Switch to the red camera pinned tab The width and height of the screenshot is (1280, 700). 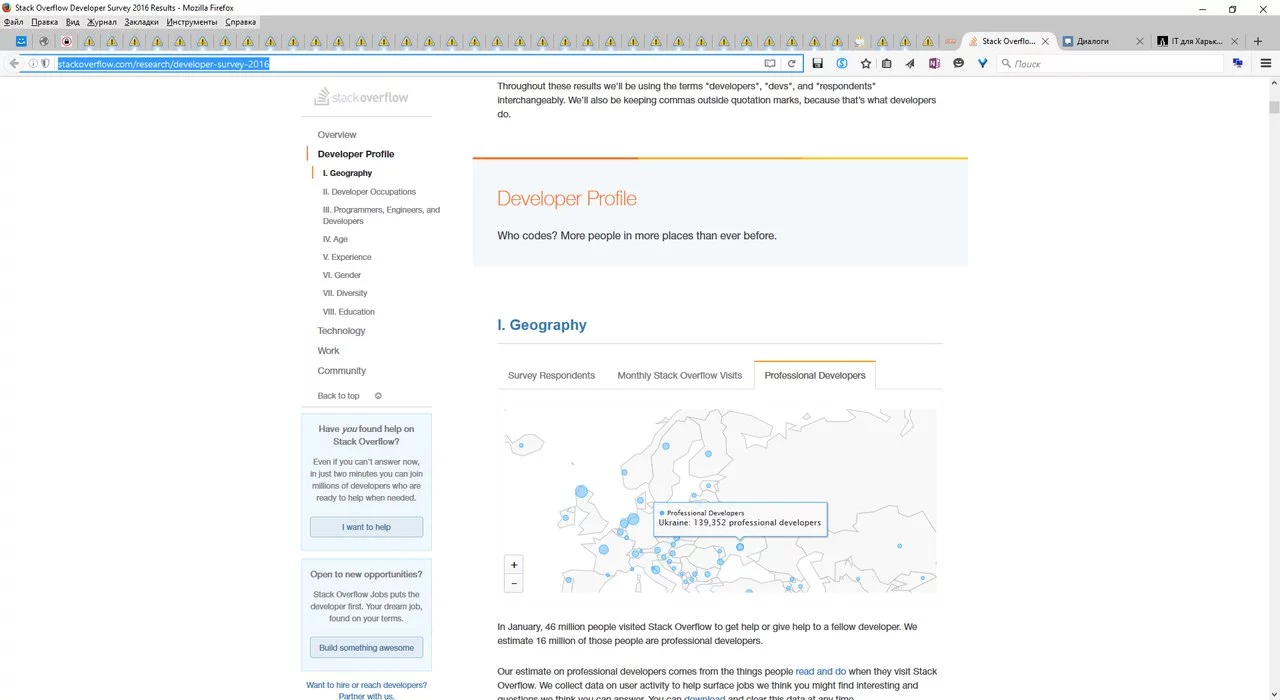click(67, 41)
